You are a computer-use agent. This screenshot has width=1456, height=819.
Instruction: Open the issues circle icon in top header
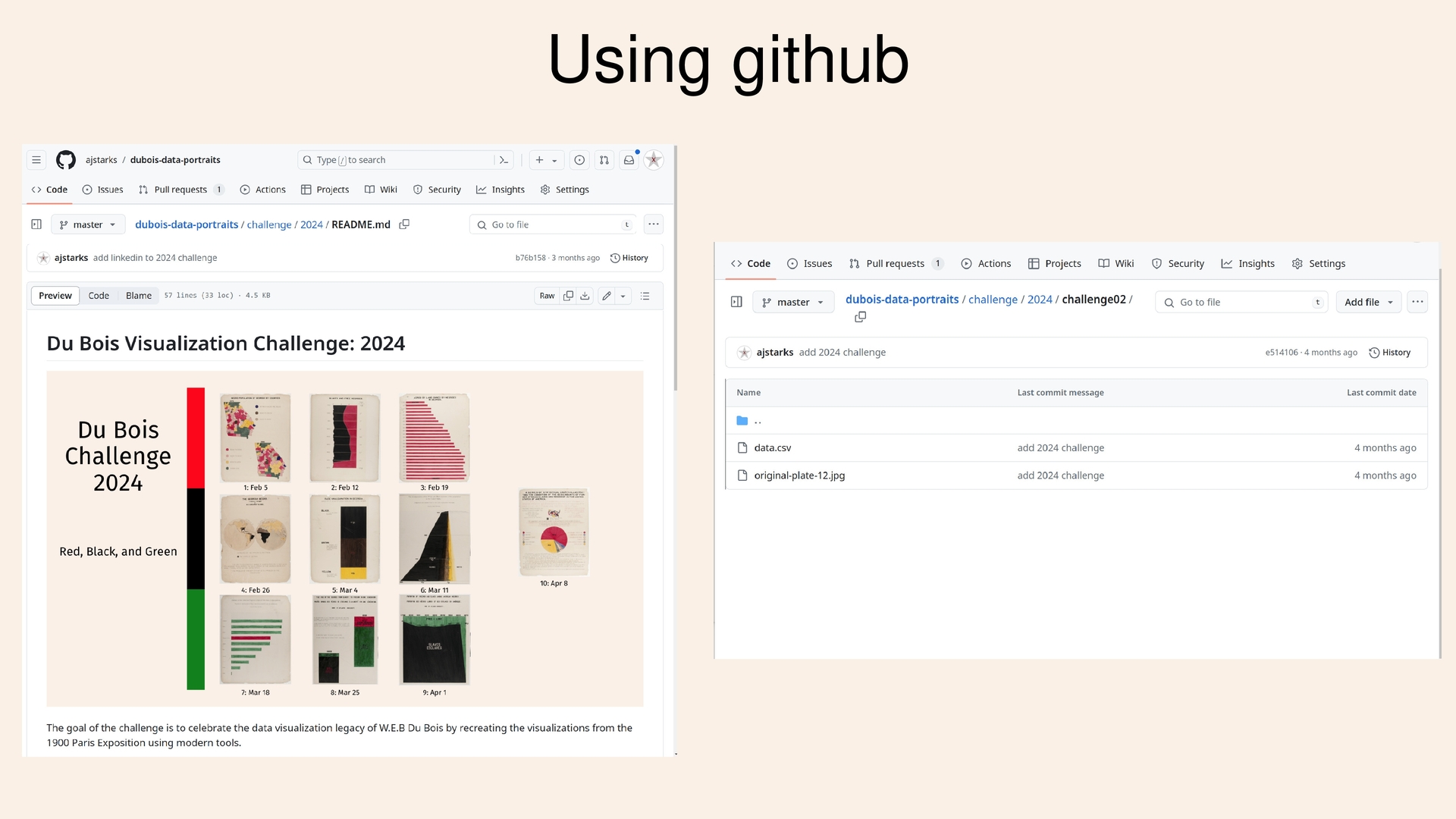[579, 160]
